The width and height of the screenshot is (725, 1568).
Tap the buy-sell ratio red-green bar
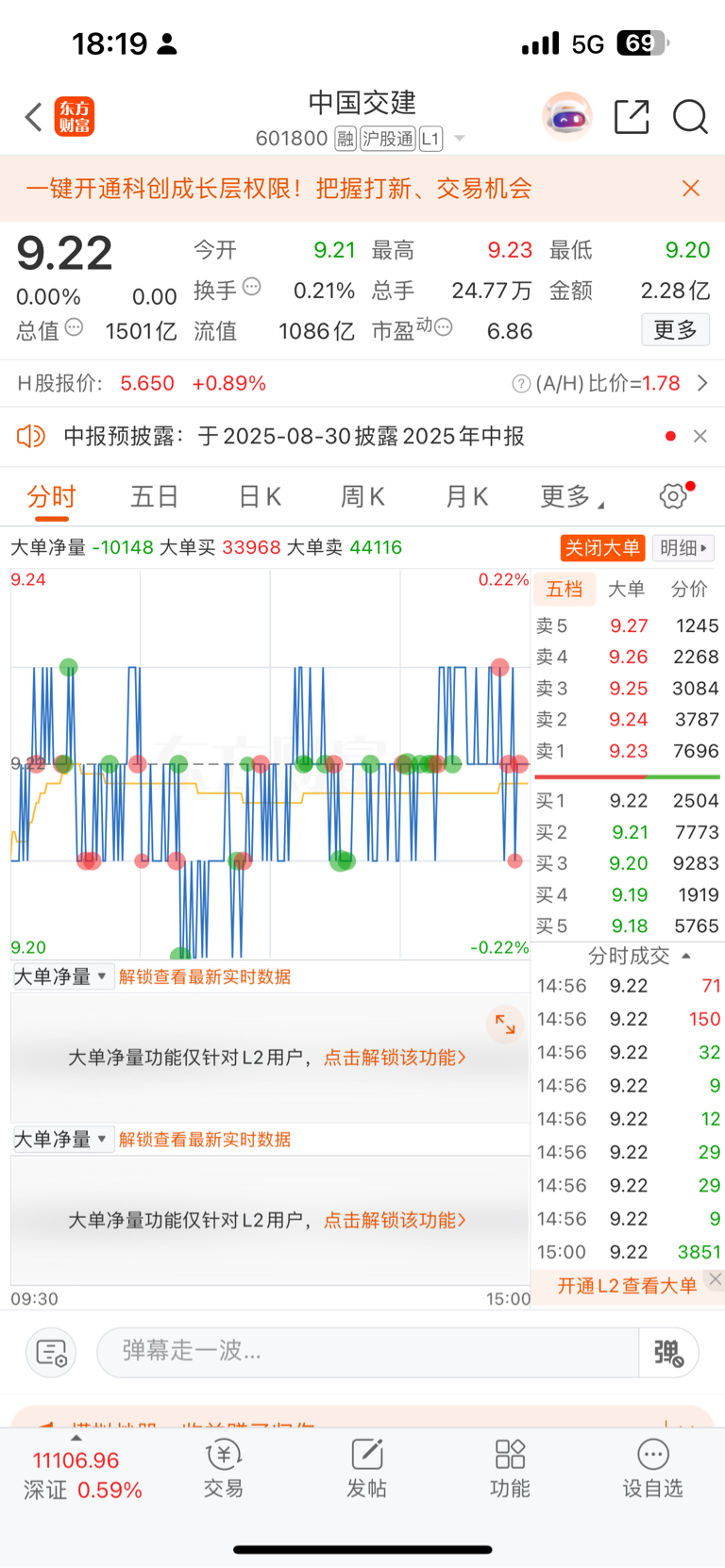(628, 777)
